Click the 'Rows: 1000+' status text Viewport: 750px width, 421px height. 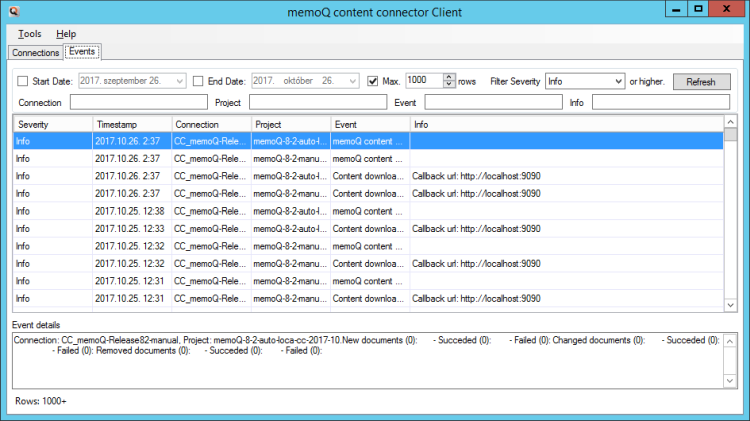point(41,401)
